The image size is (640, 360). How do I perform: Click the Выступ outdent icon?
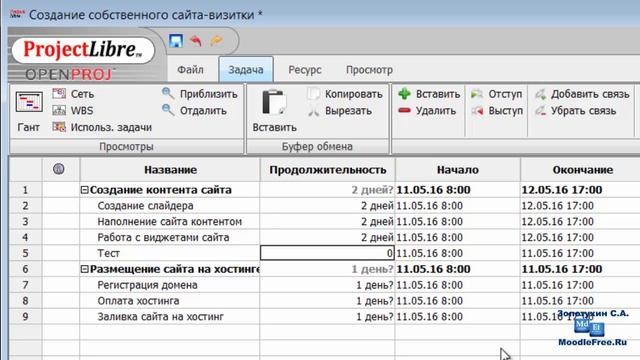[x=477, y=111]
